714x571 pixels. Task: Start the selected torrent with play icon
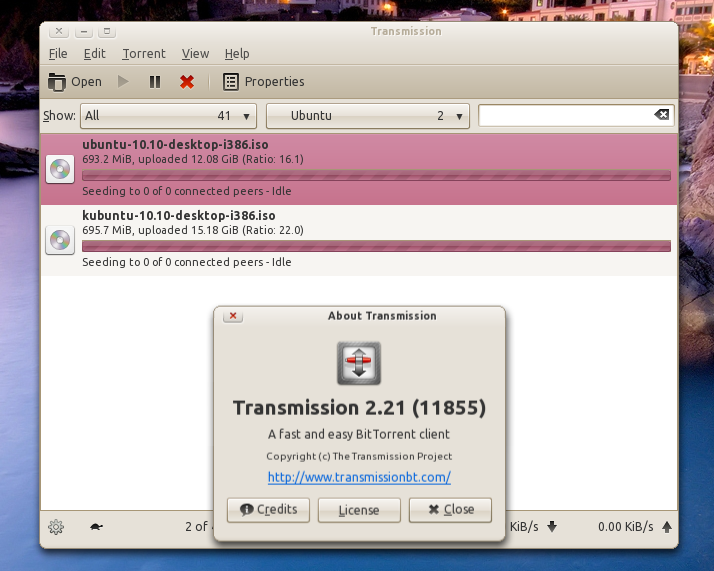[123, 82]
